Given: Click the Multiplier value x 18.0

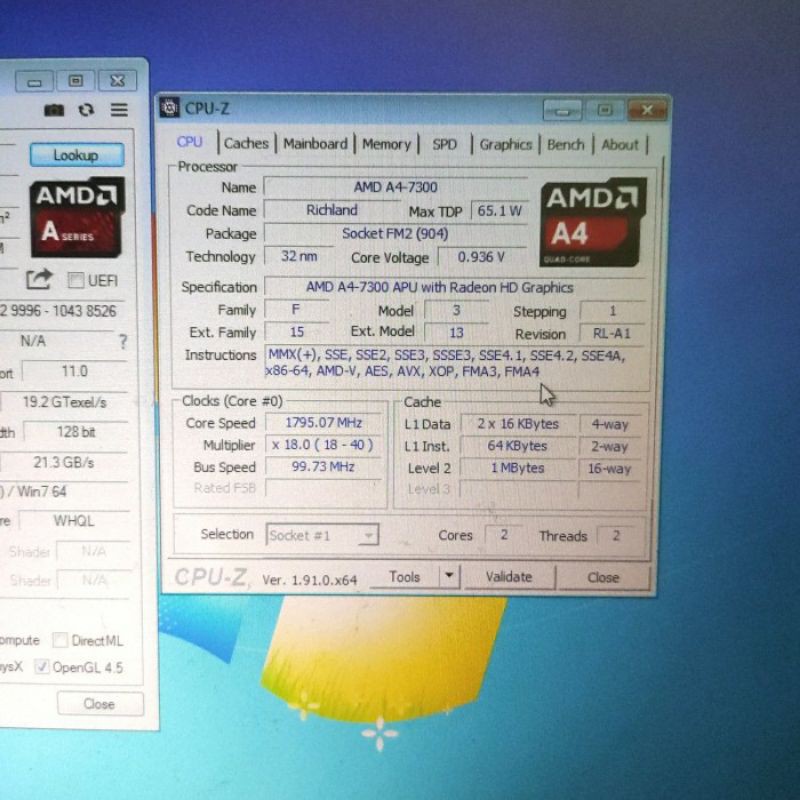Looking at the screenshot, I should tap(323, 444).
